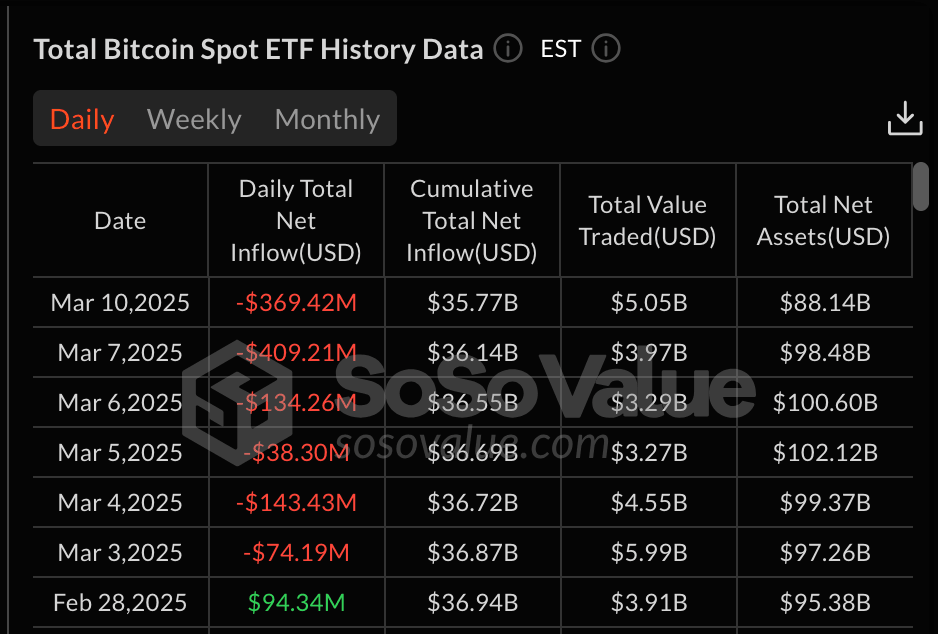Select the green $94.34M inflow figure
Viewport: 938px width, 634px height.
tap(296, 602)
